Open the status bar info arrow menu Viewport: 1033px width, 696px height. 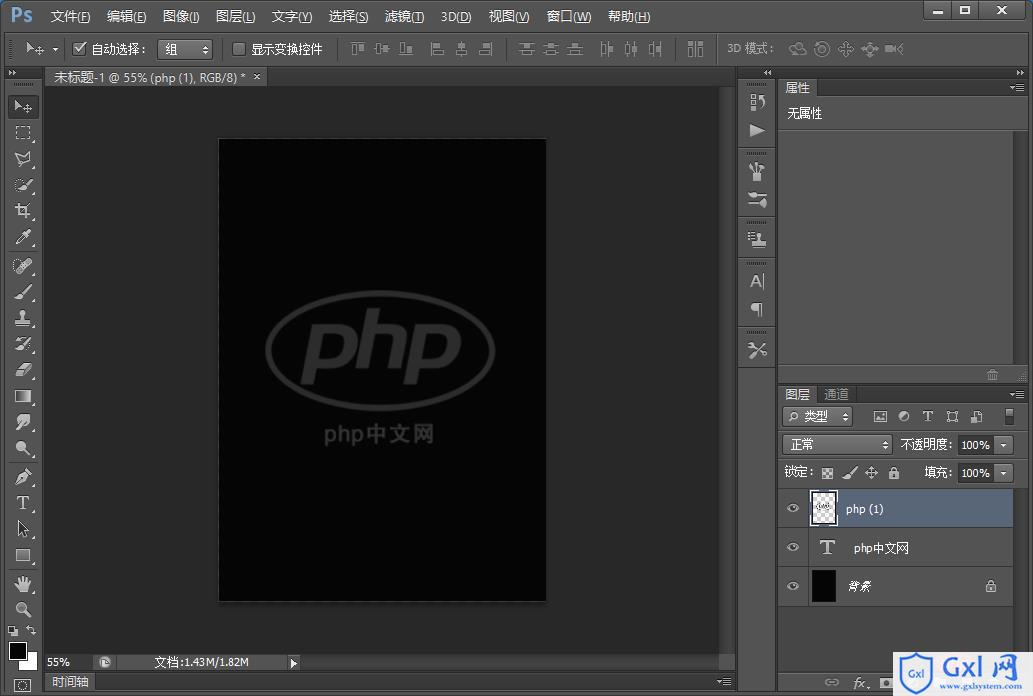294,662
